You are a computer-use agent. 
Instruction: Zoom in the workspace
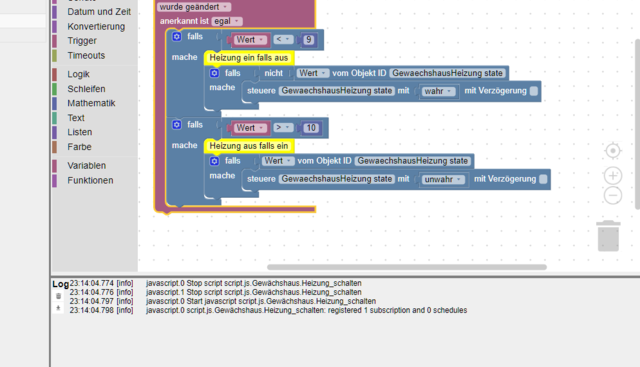coord(613,176)
